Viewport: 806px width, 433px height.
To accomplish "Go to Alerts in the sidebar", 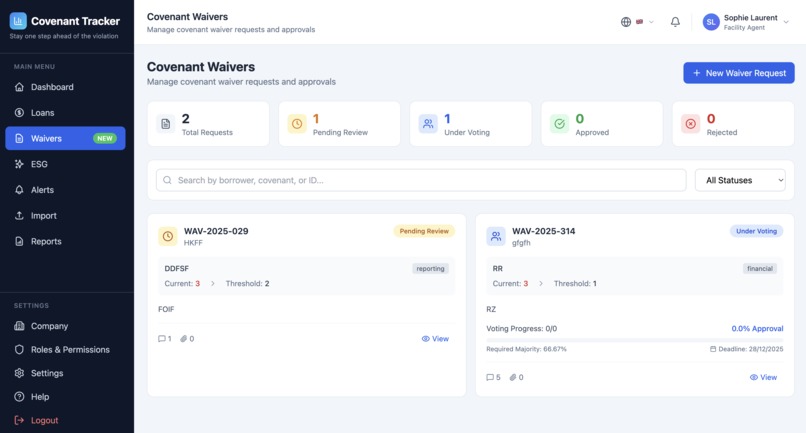I will point(65,190).
